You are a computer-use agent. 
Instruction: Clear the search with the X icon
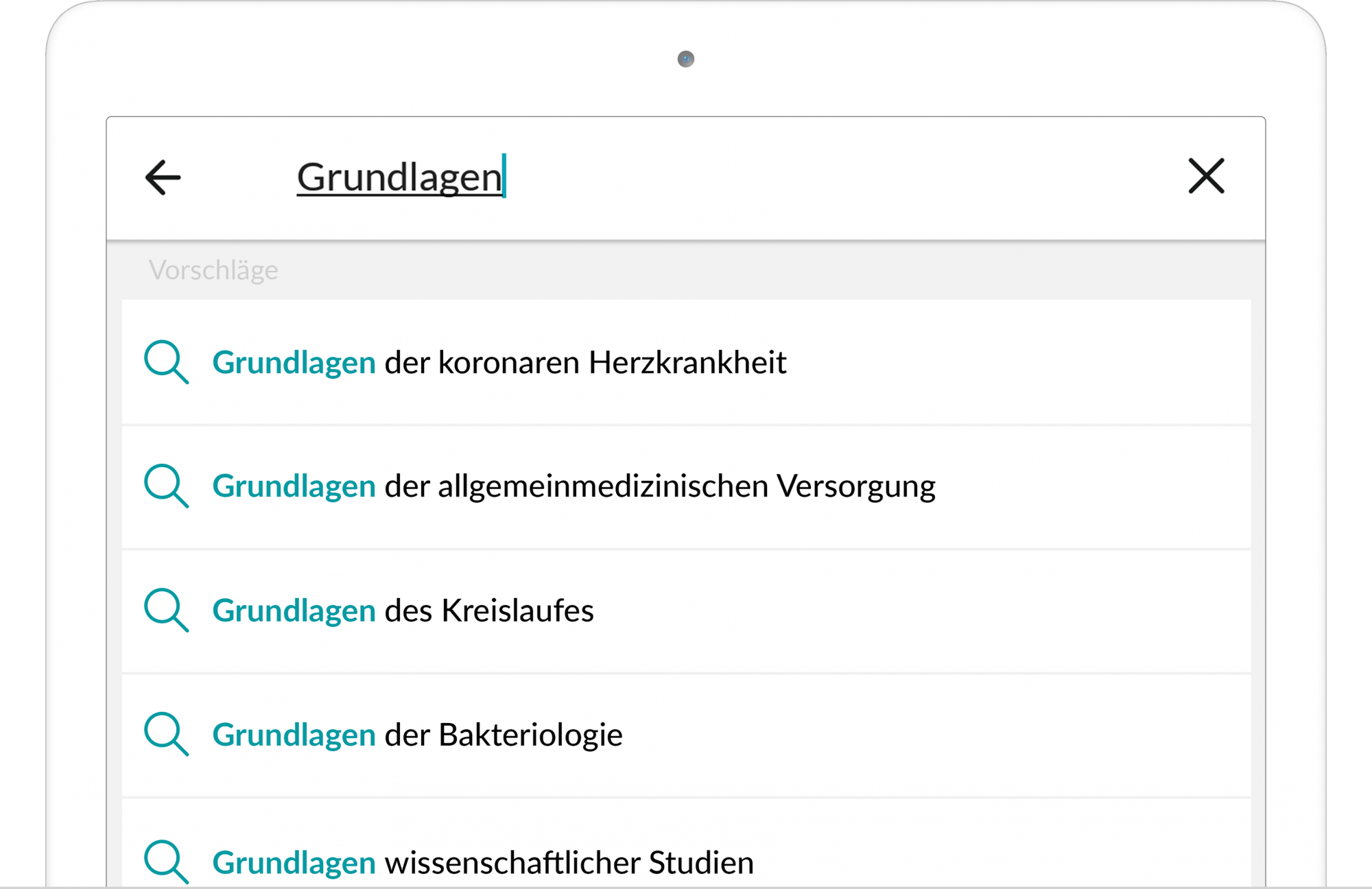tap(1206, 176)
